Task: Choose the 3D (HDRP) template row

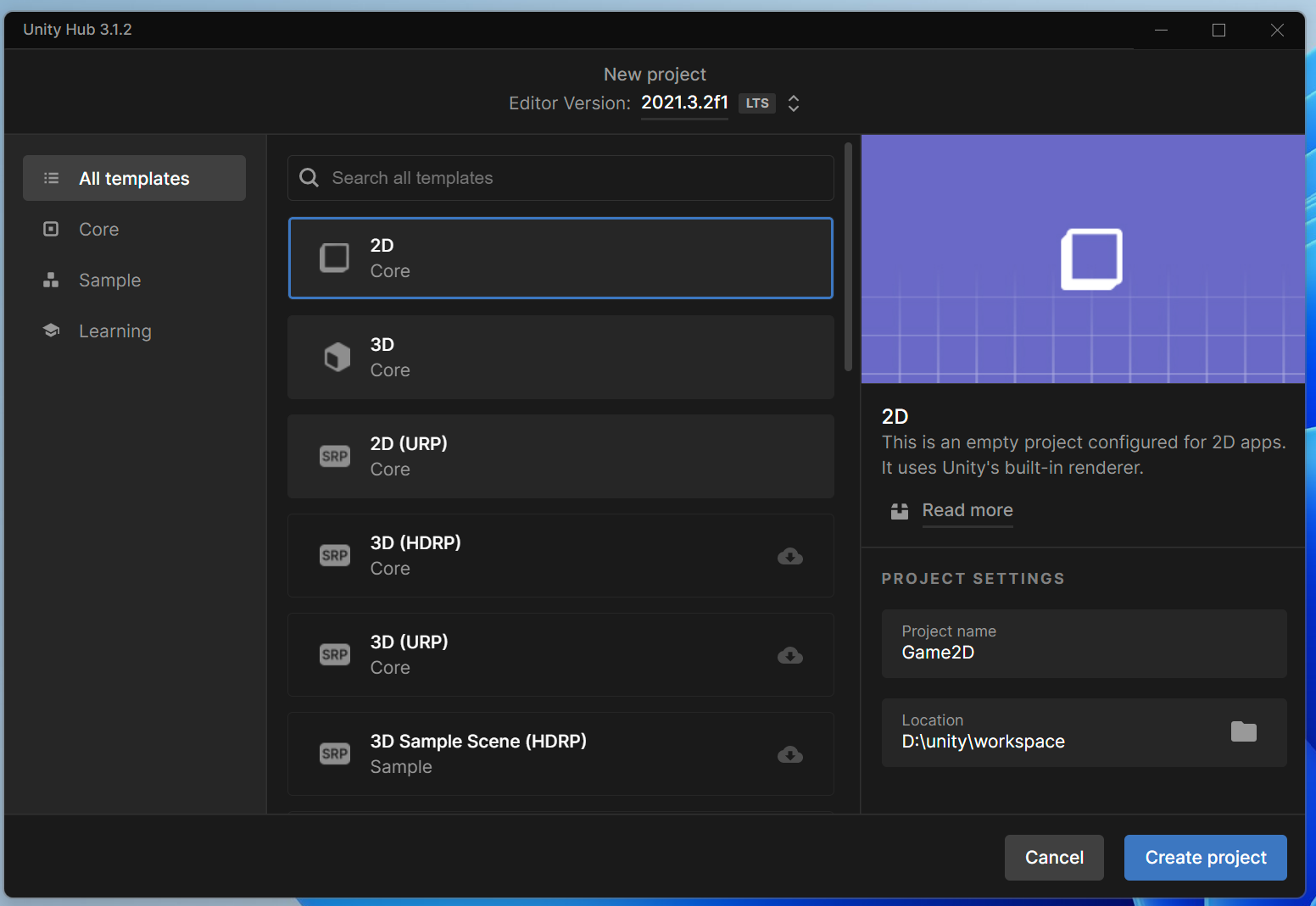Action: 560,556
